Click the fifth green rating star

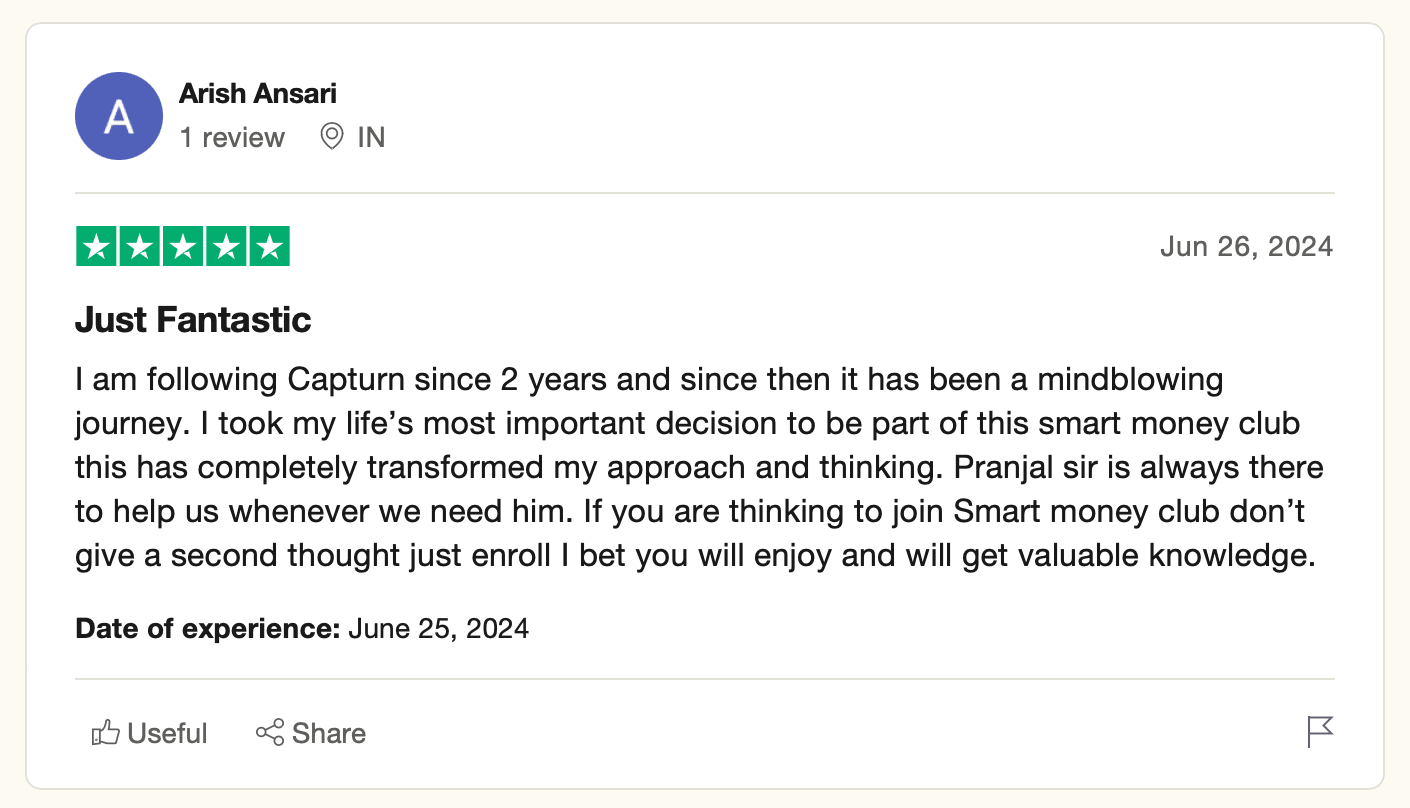(269, 246)
